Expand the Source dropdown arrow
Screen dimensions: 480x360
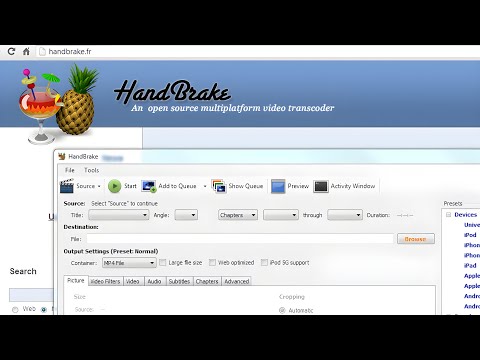tap(99, 186)
